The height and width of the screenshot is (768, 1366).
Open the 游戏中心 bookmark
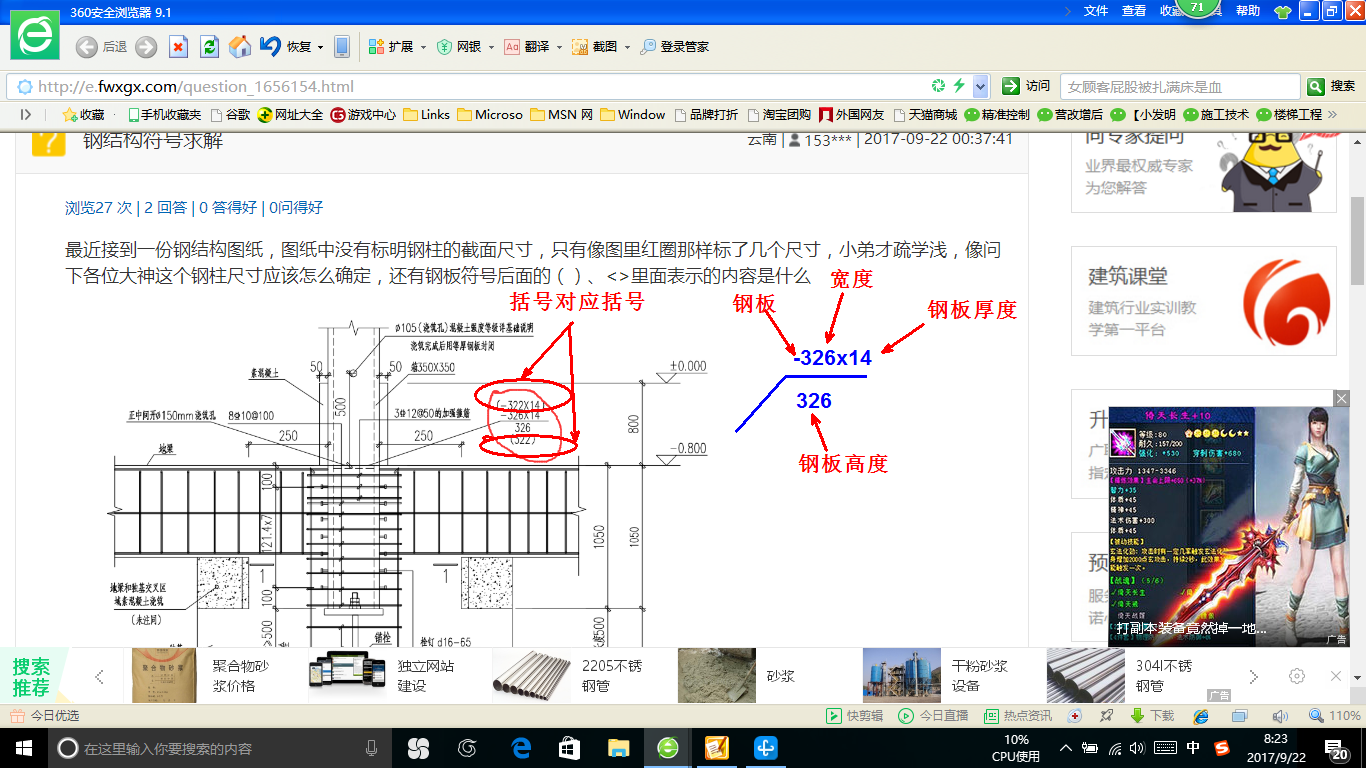[363, 115]
